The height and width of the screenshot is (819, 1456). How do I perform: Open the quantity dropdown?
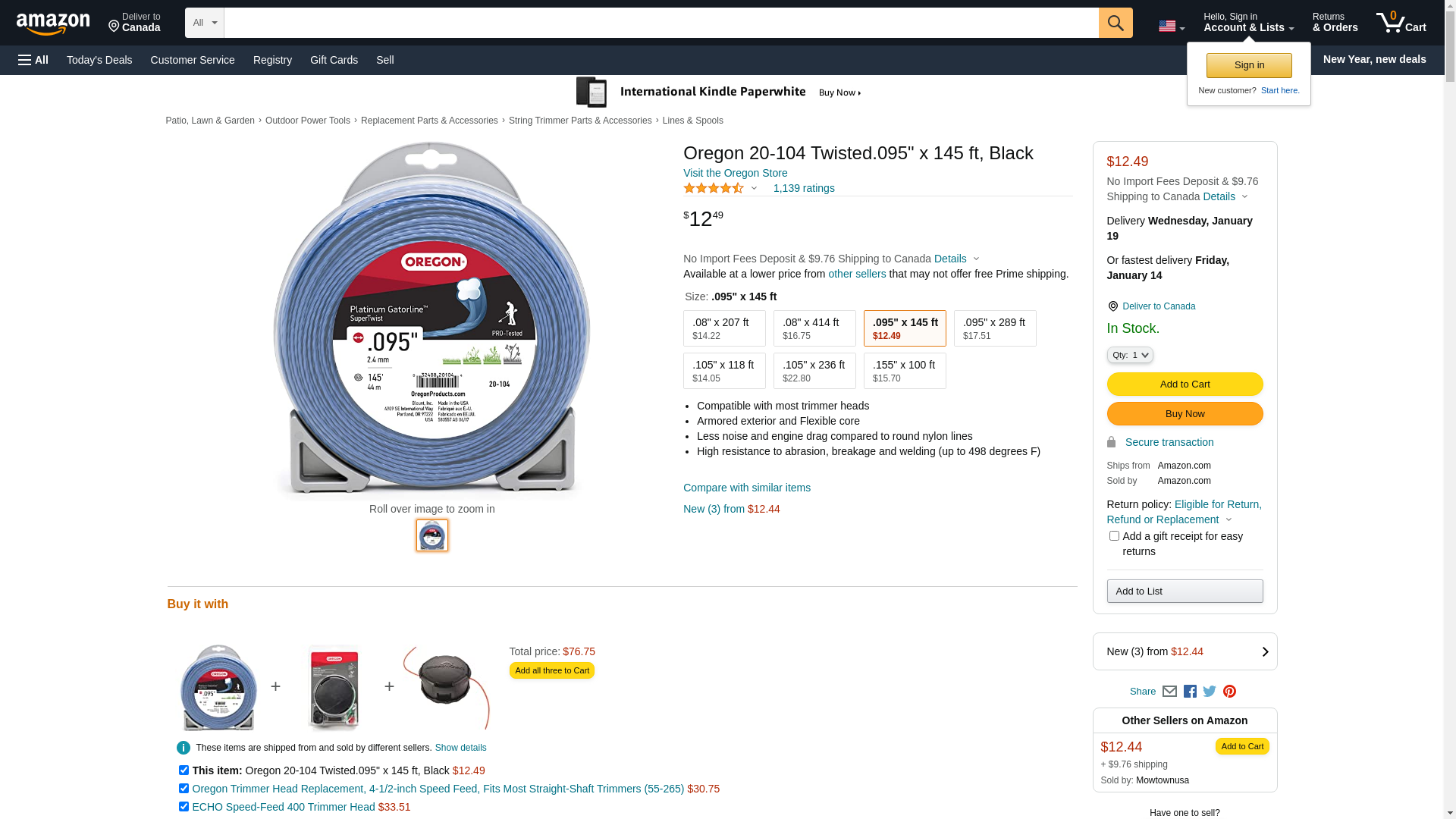[x=1129, y=355]
